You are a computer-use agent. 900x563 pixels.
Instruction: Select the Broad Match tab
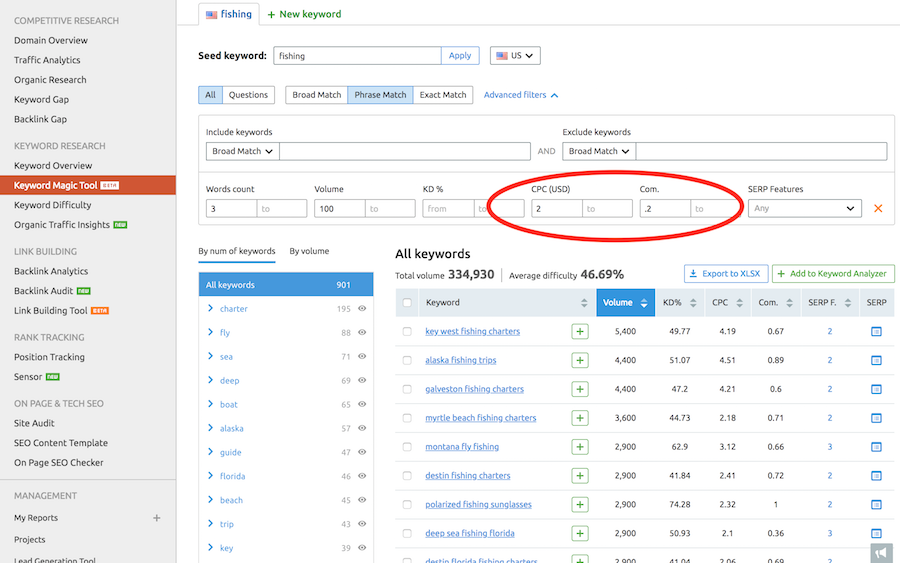tap(316, 95)
